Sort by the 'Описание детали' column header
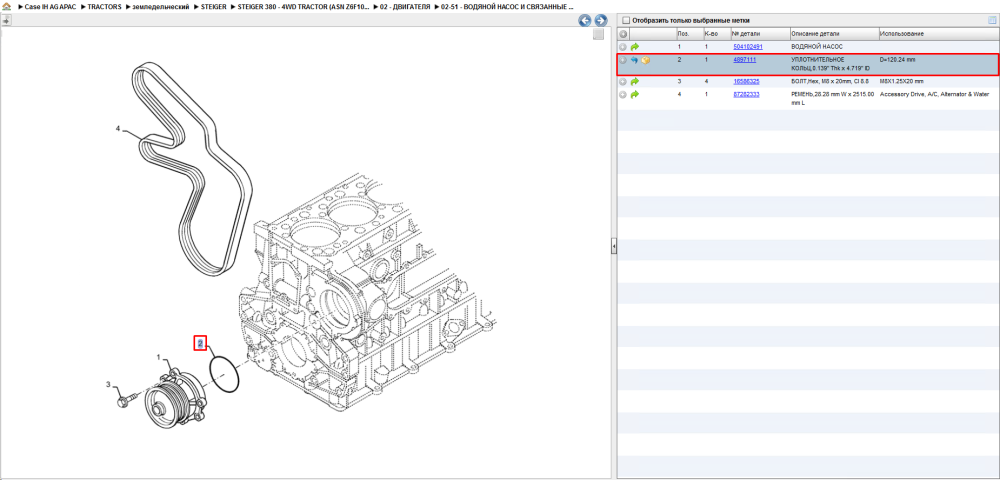The height and width of the screenshot is (480, 1000). click(x=833, y=34)
